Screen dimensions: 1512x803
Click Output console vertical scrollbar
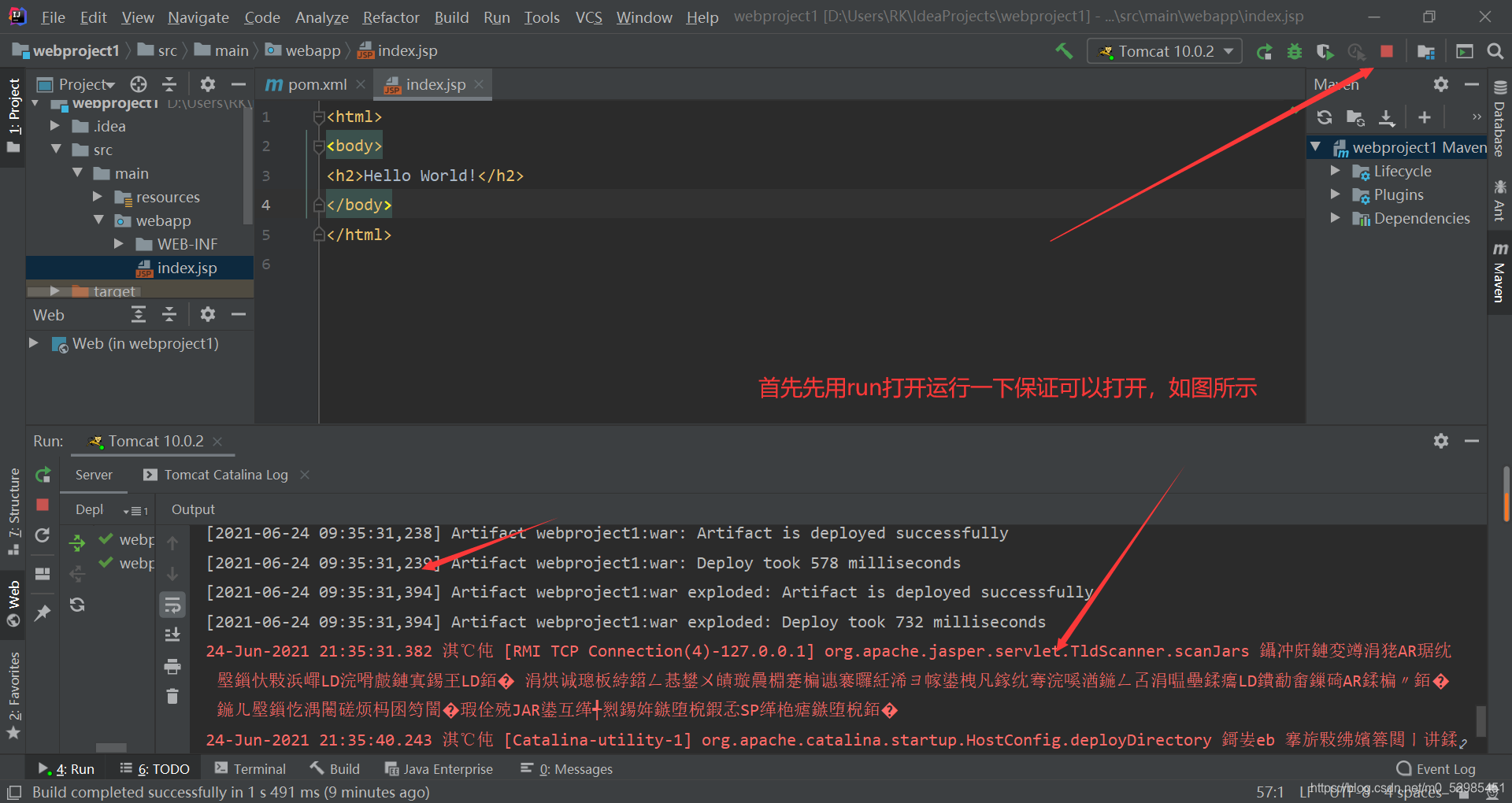point(1480,720)
